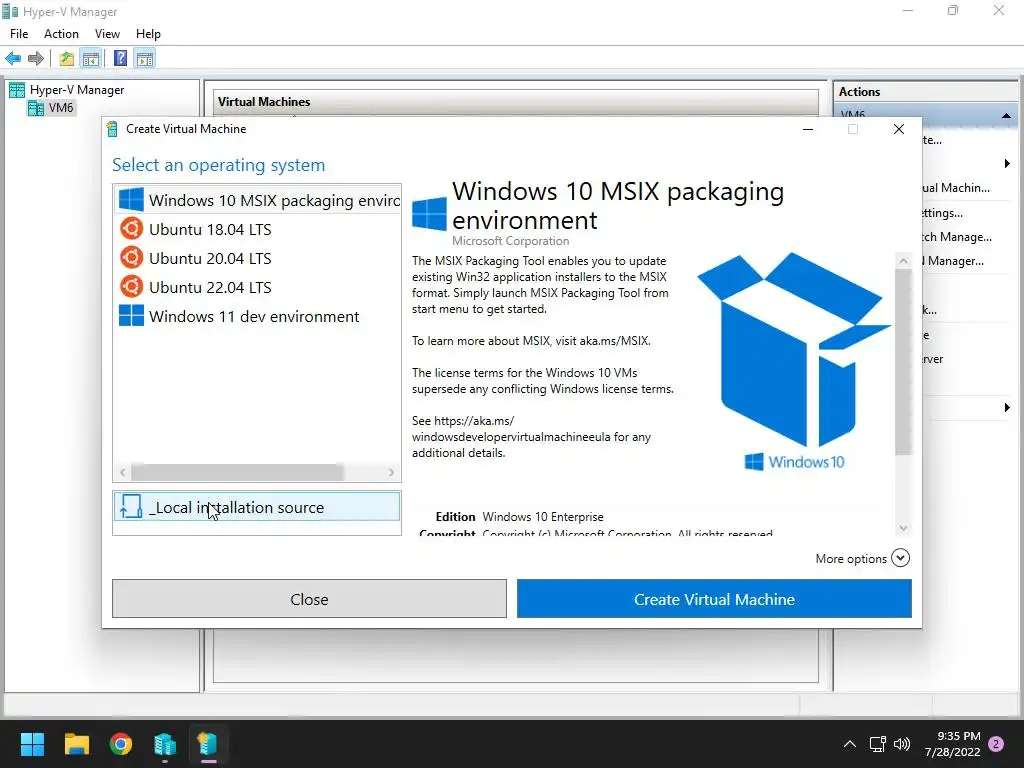Screen dimensions: 1024x768
Task: Click the Back arrow in Hyper-V Manager toolbar
Action: [13, 59]
